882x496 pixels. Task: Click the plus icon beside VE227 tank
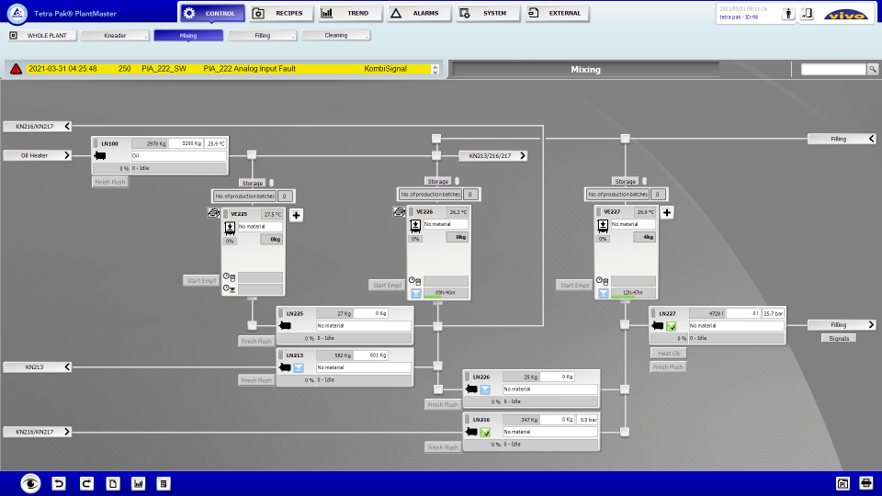(x=667, y=213)
